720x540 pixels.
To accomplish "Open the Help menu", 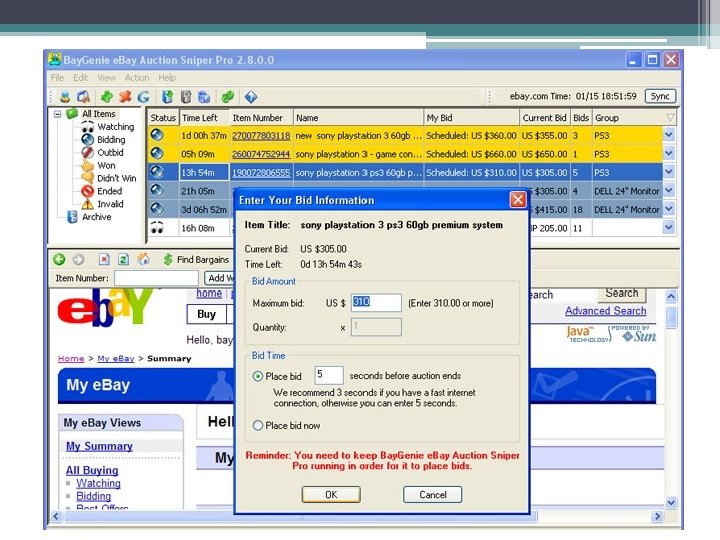I will [x=167, y=78].
